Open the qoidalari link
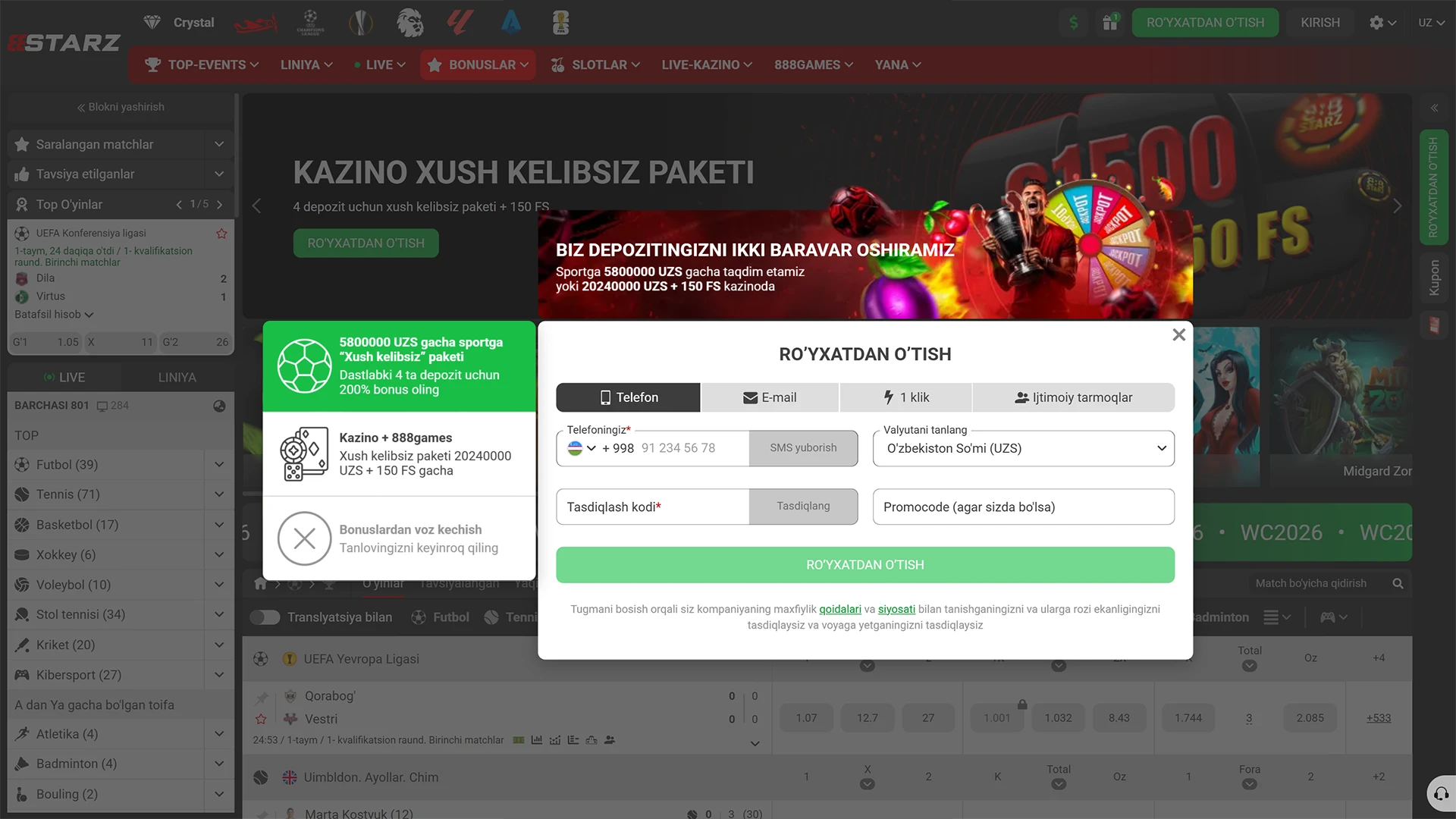Viewport: 1456px width, 819px height. click(x=840, y=609)
